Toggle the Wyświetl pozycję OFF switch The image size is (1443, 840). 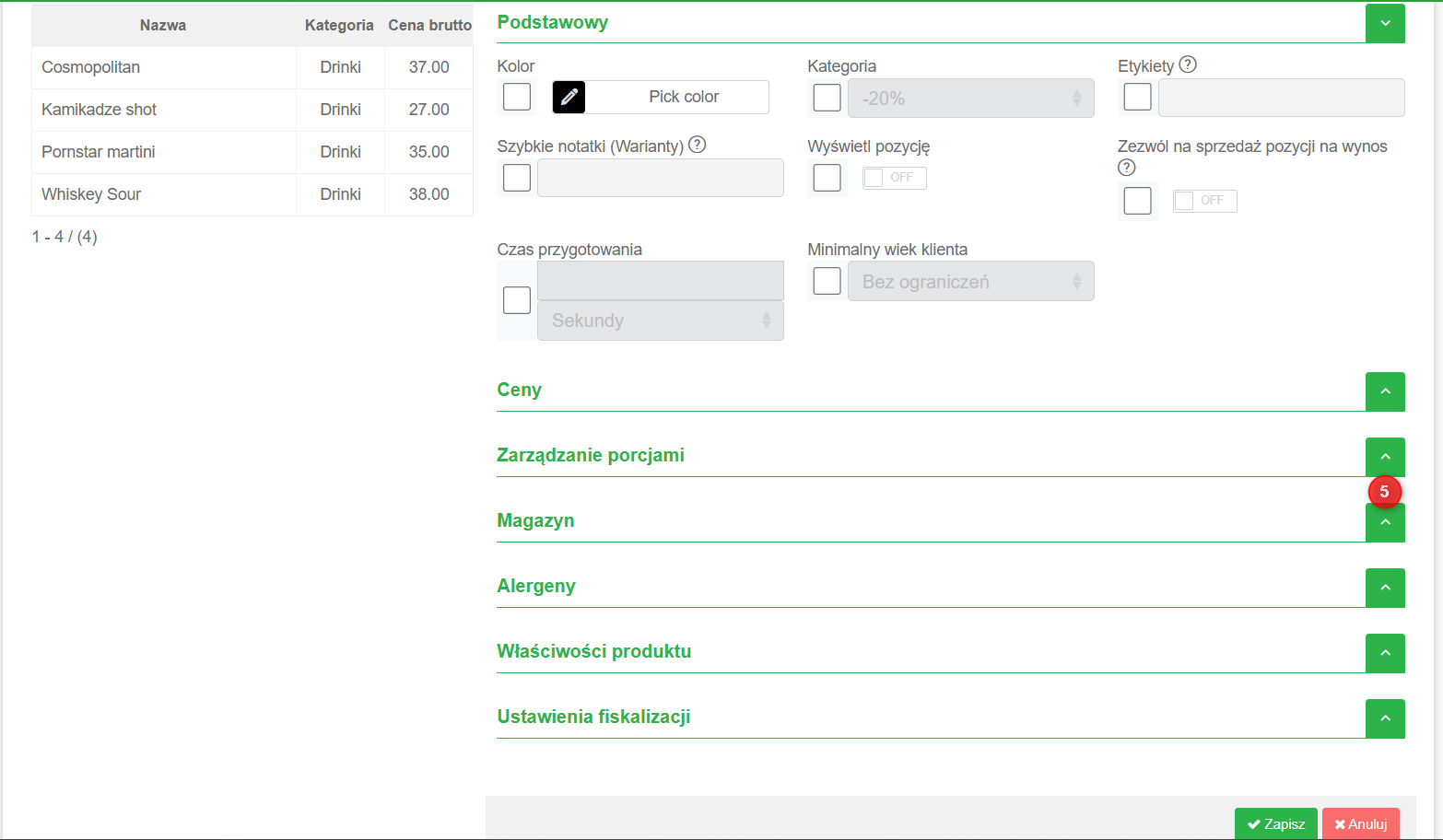coord(894,178)
